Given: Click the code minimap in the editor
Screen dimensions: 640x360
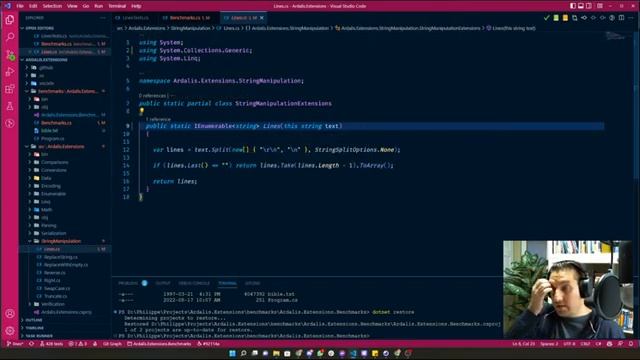Looking at the screenshot, I should 616,37.
